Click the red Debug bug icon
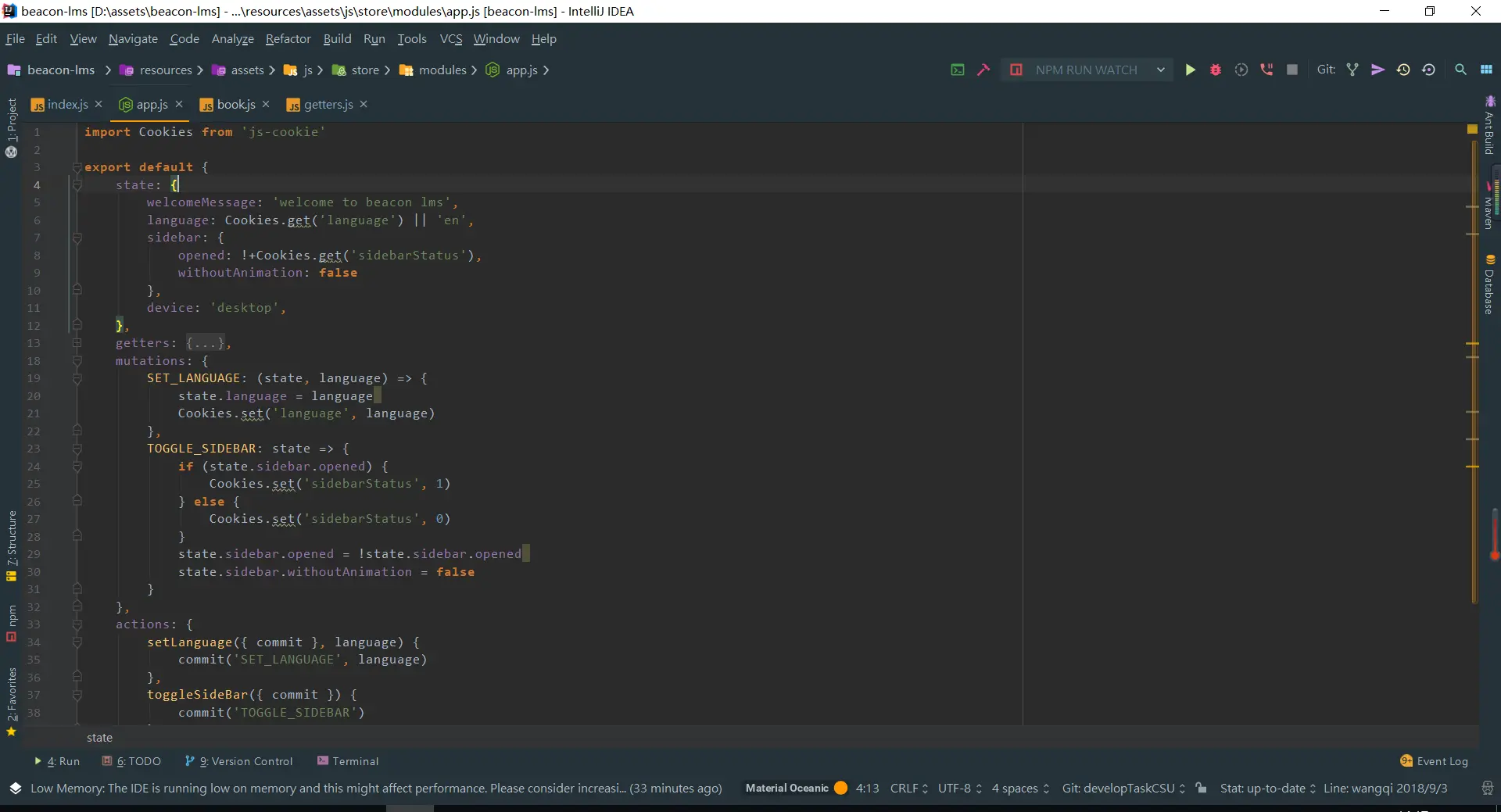 [x=1215, y=70]
